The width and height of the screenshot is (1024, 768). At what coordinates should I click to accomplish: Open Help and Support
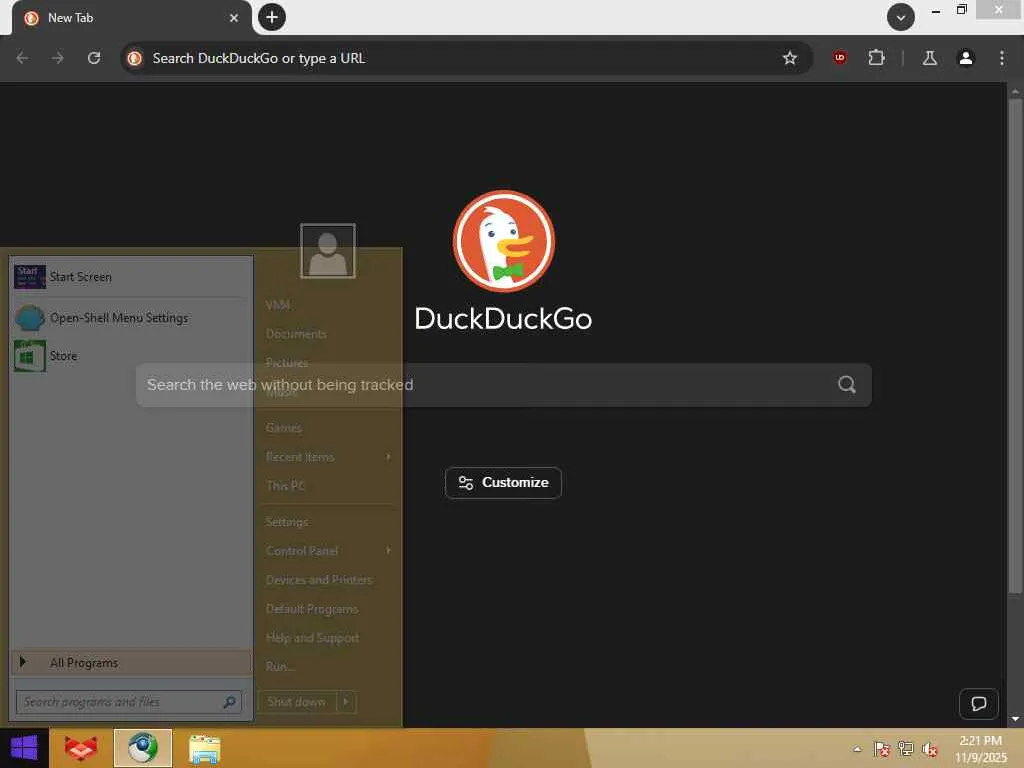[313, 637]
